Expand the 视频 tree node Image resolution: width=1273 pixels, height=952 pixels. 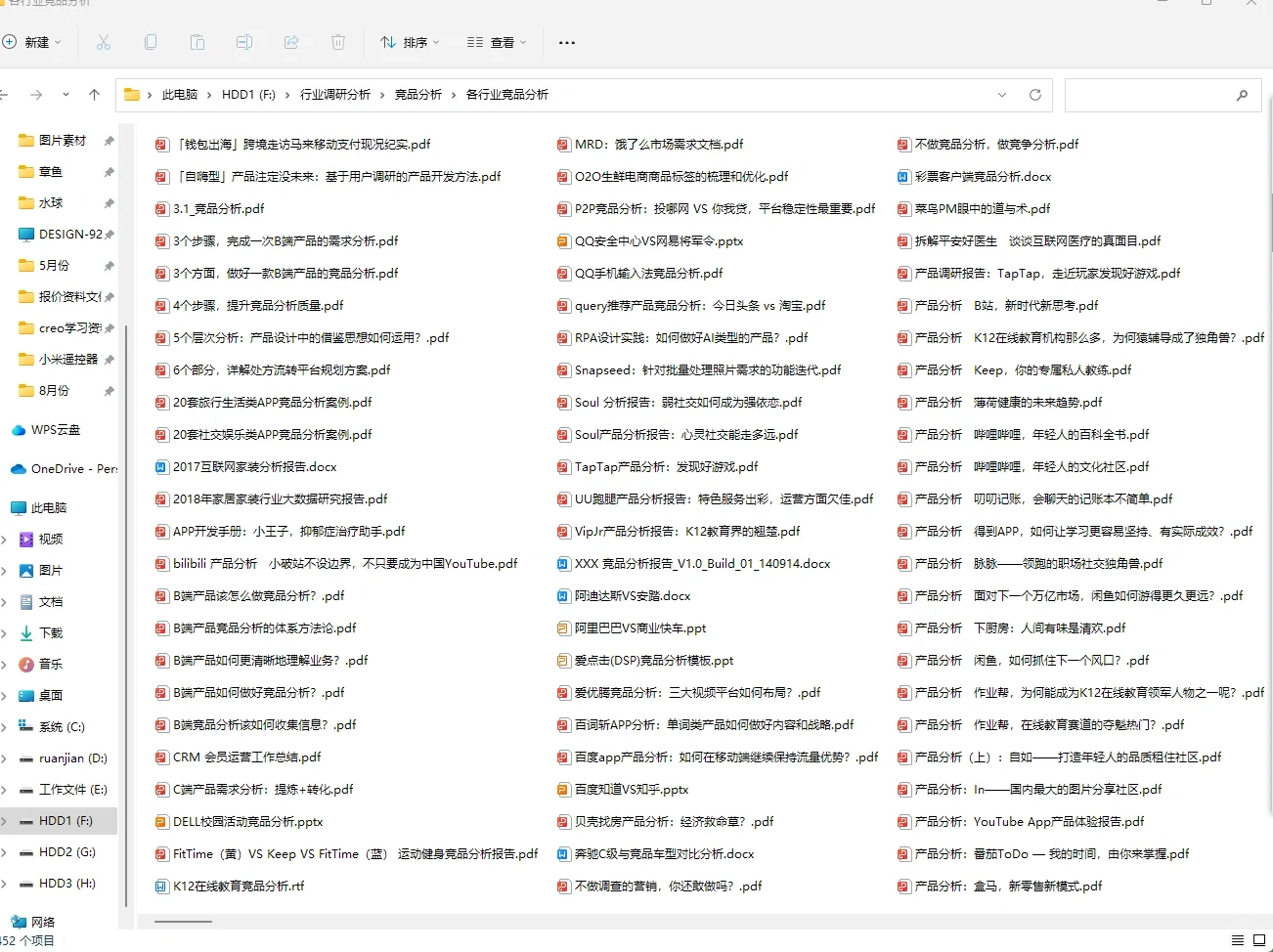click(x=4, y=540)
